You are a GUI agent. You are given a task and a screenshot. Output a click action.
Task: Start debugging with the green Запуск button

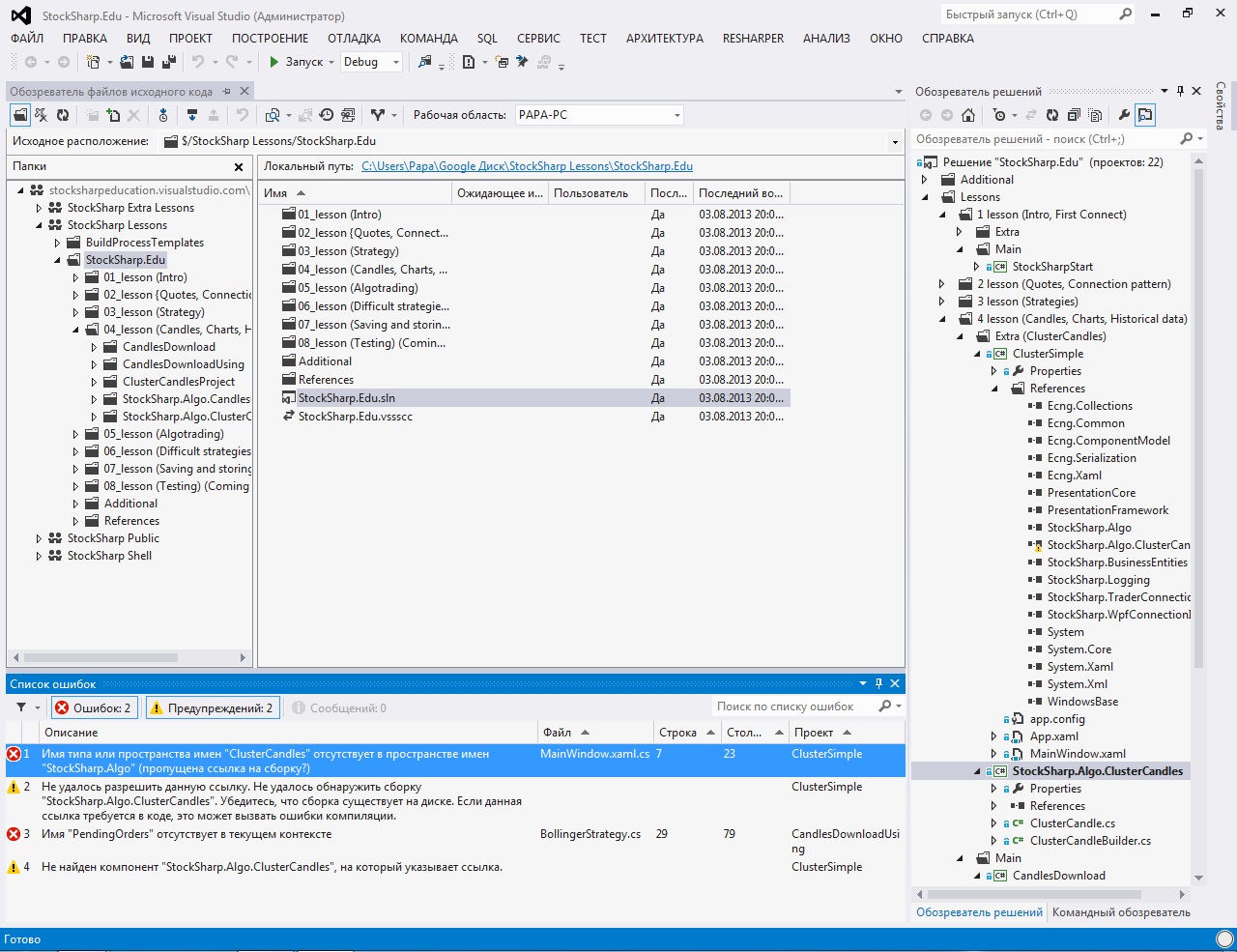[x=296, y=62]
